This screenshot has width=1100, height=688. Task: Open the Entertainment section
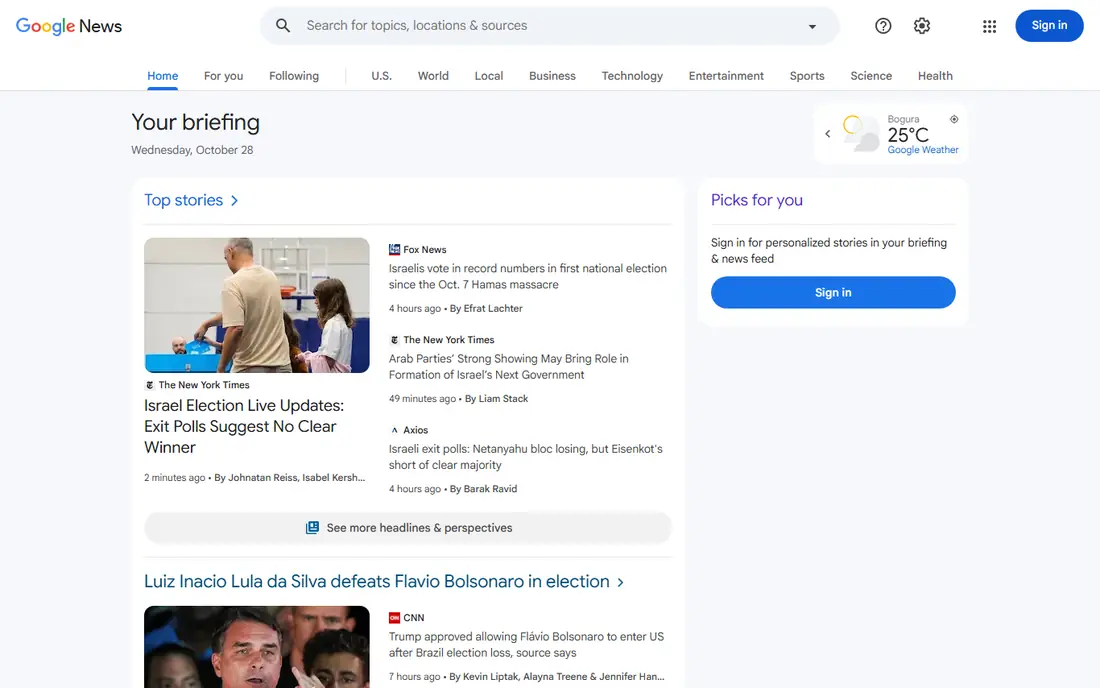(726, 76)
